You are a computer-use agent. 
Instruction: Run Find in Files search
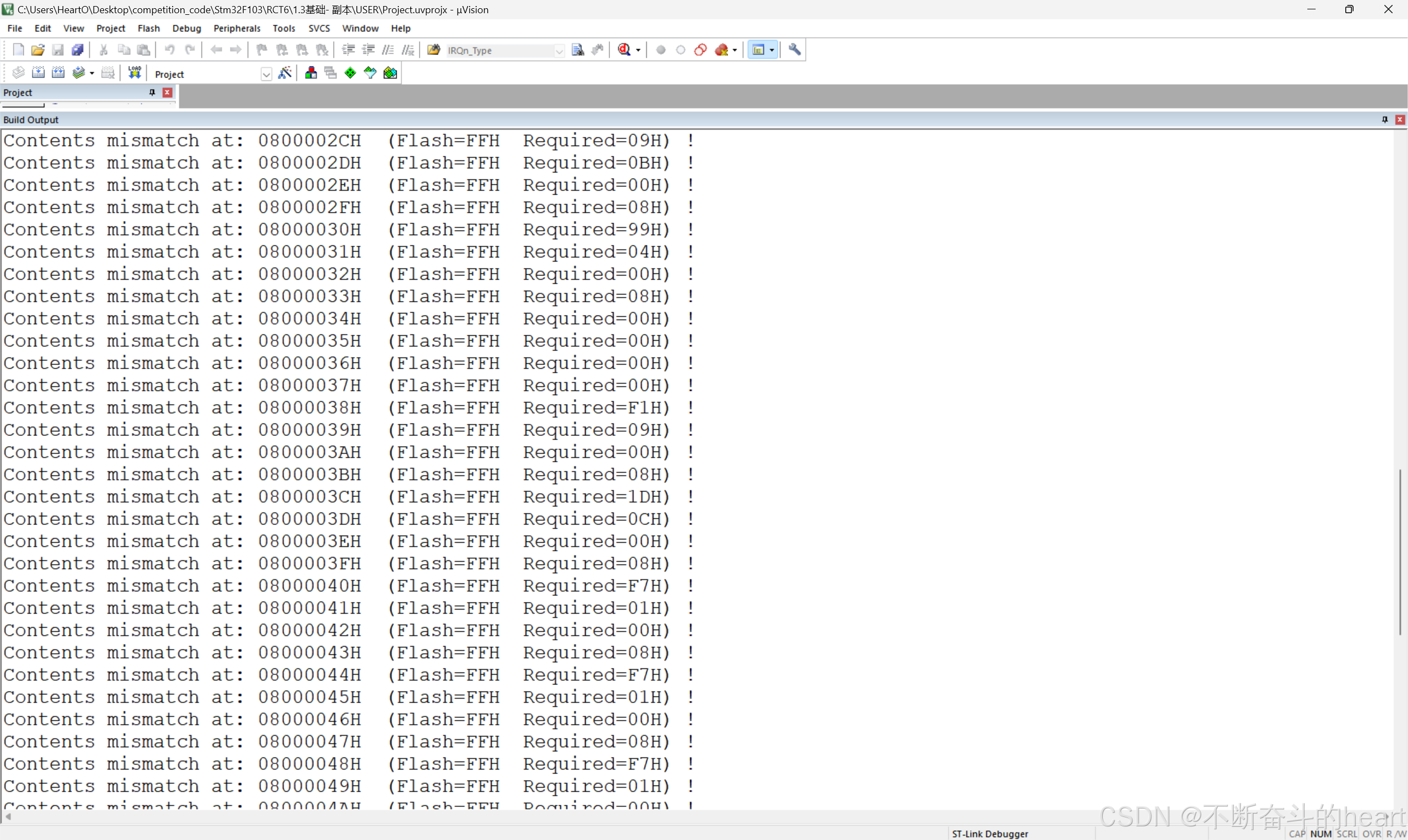point(579,50)
